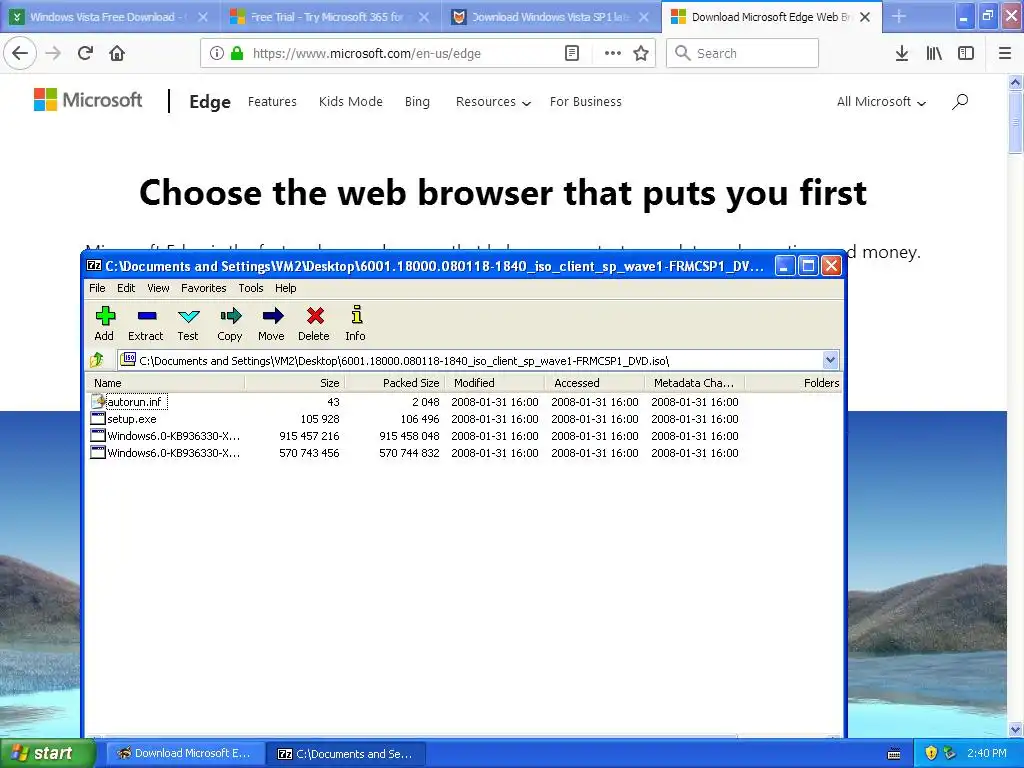The image size is (1024, 768).
Task: Switch to Download Microsoft Edge taskbar button
Action: (184, 754)
